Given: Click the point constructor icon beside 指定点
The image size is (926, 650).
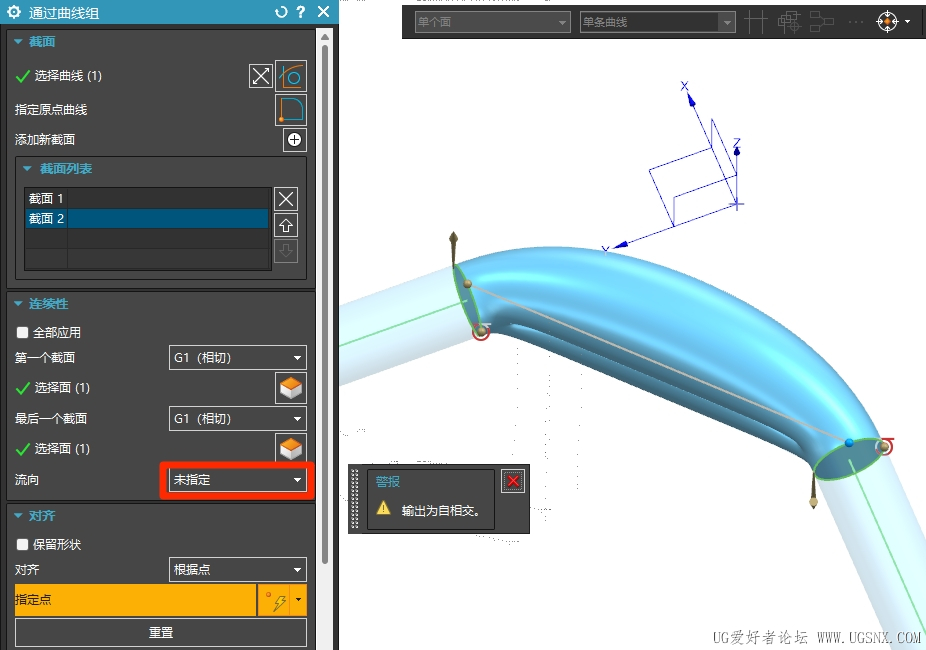Looking at the screenshot, I should click(275, 600).
